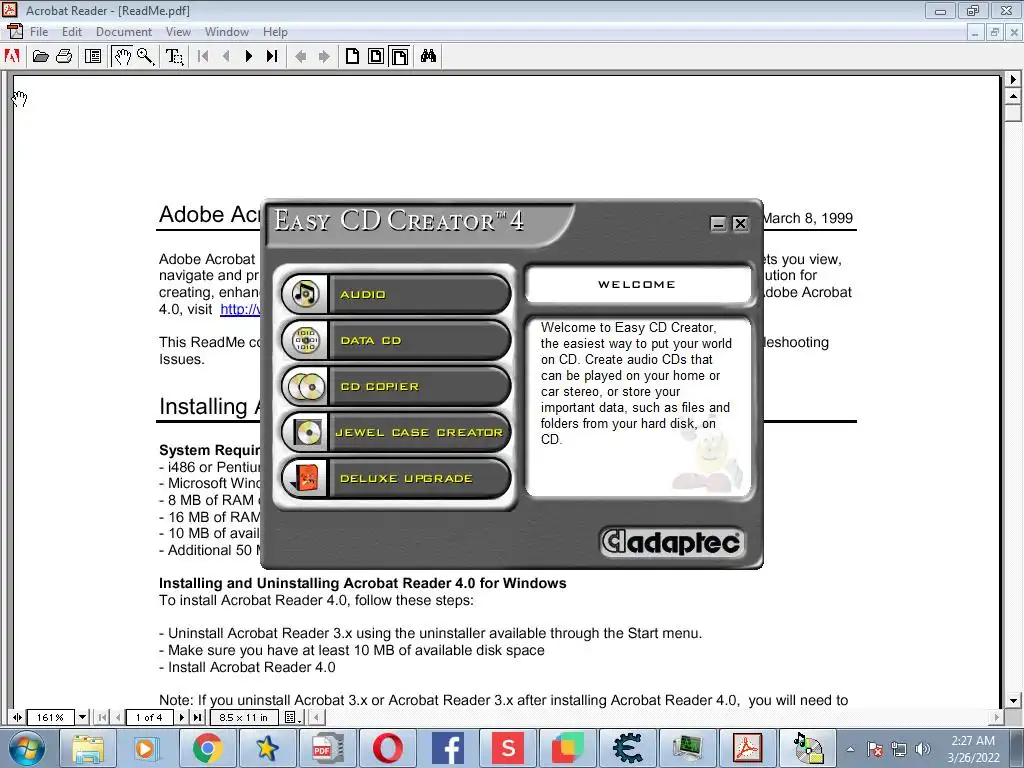Close the Easy CD Creator dialog
The image size is (1024, 768).
(x=740, y=224)
